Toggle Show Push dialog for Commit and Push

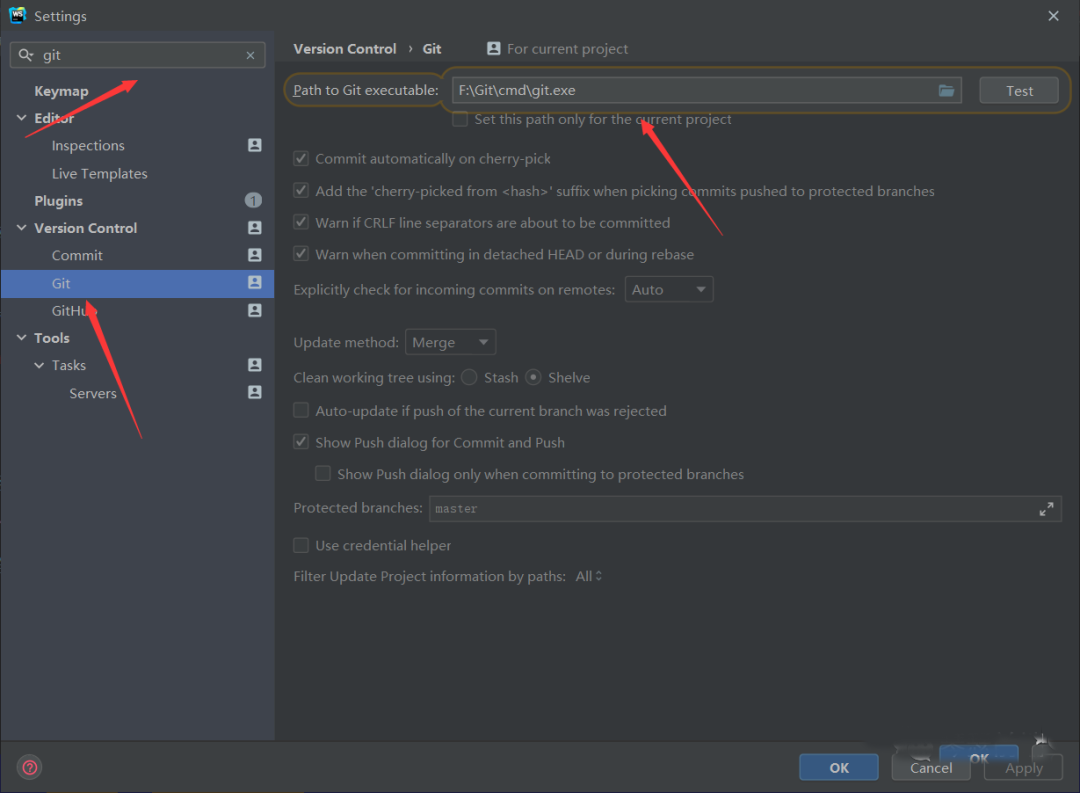point(301,442)
